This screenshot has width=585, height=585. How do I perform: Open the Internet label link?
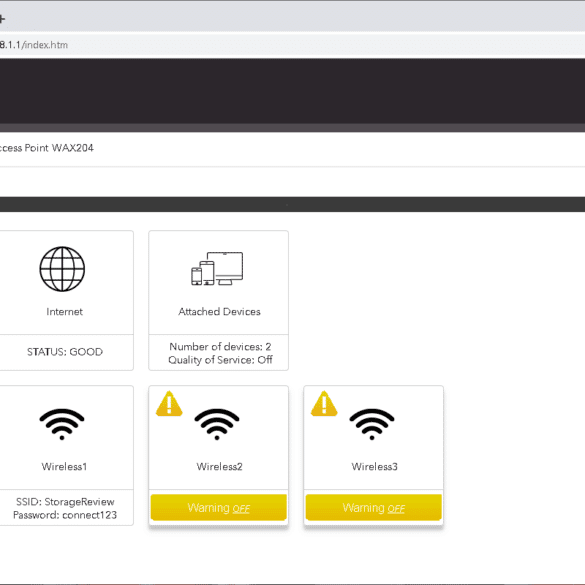pos(65,312)
